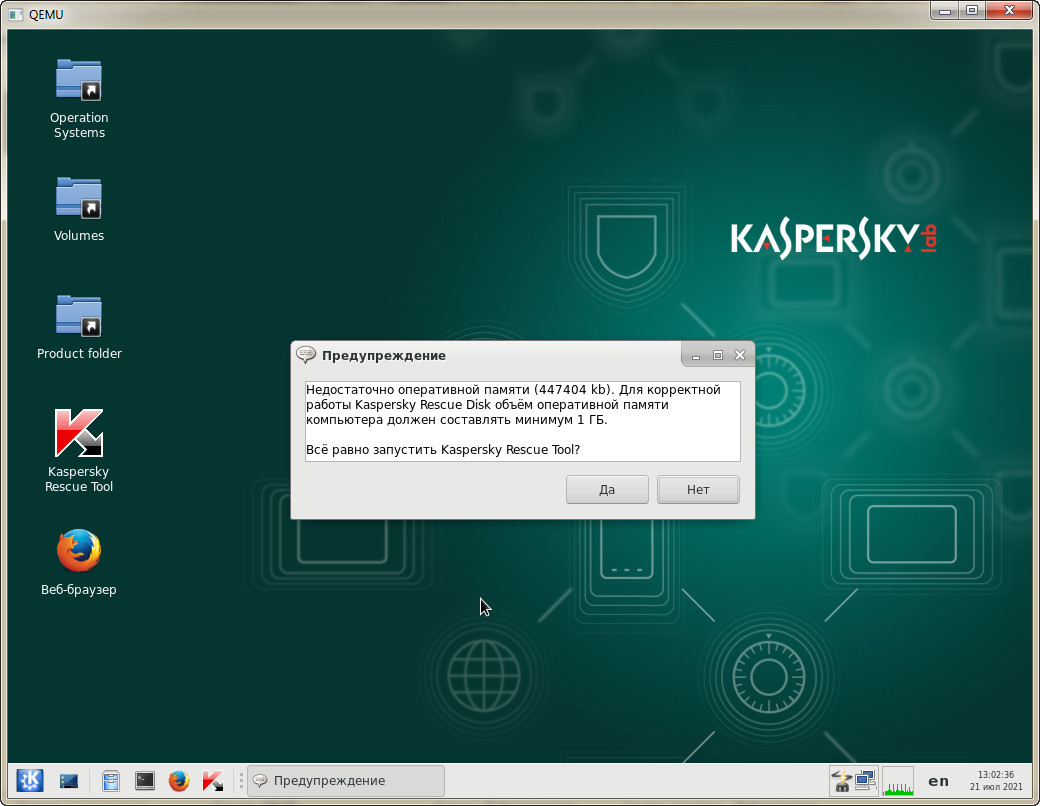
Task: Click the taskbar clock showing 13:02:36
Action: (996, 781)
